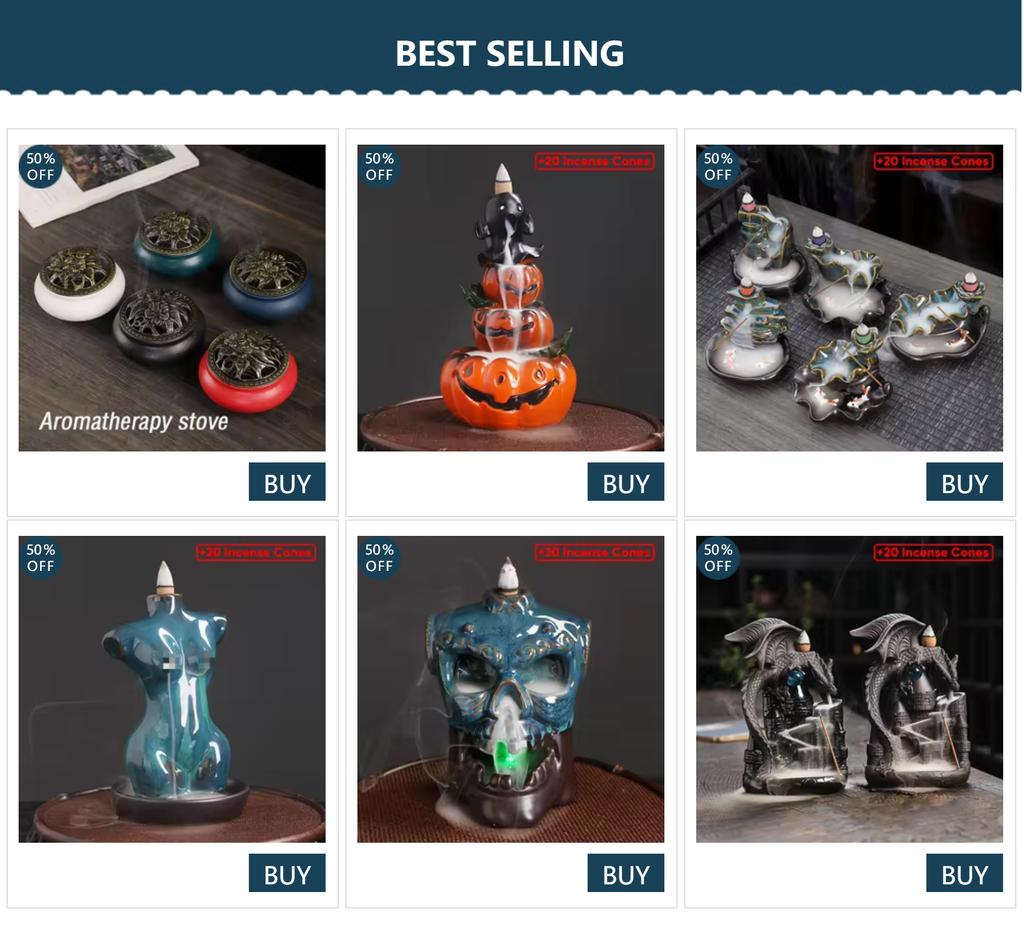Click 50% OFF badge on aromatherapy stove
The image size is (1024, 926).
pyautogui.click(x=40, y=167)
